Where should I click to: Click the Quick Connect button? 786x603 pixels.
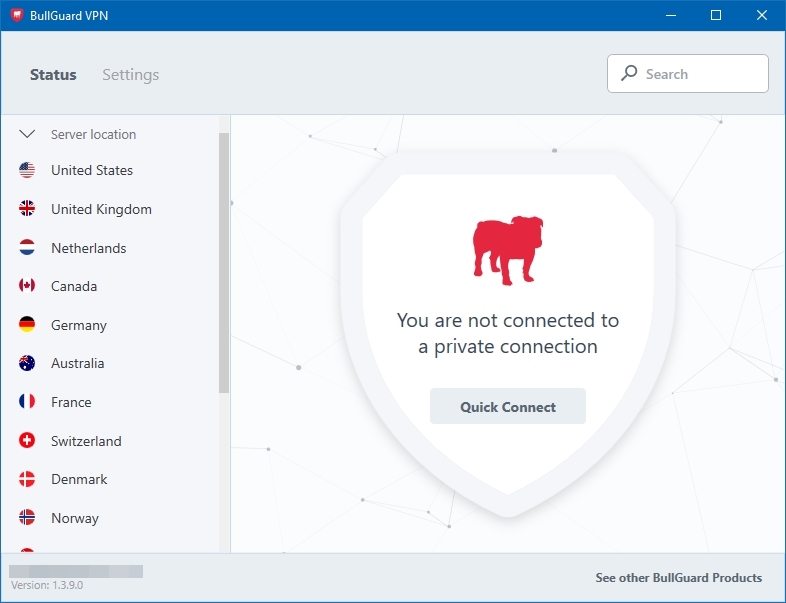coord(508,406)
